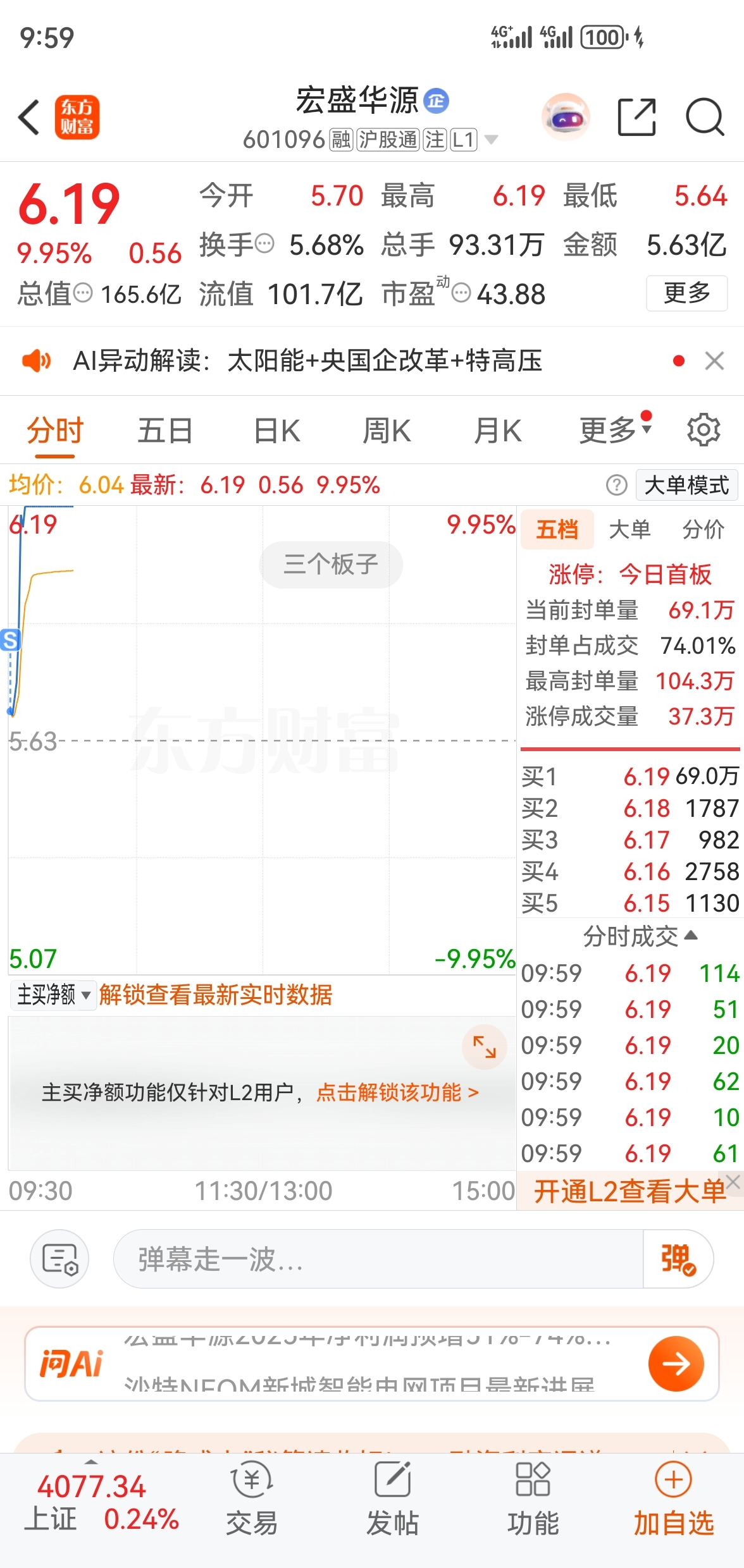
Task: Switch to the 月K tab
Action: click(498, 431)
